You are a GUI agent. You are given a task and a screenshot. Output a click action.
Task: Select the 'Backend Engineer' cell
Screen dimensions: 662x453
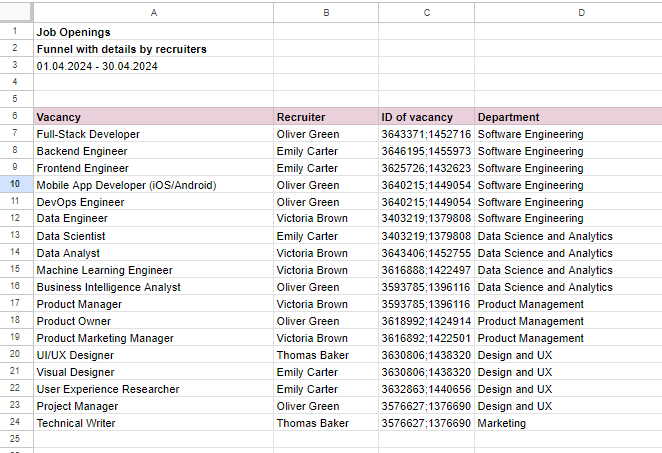154,151
